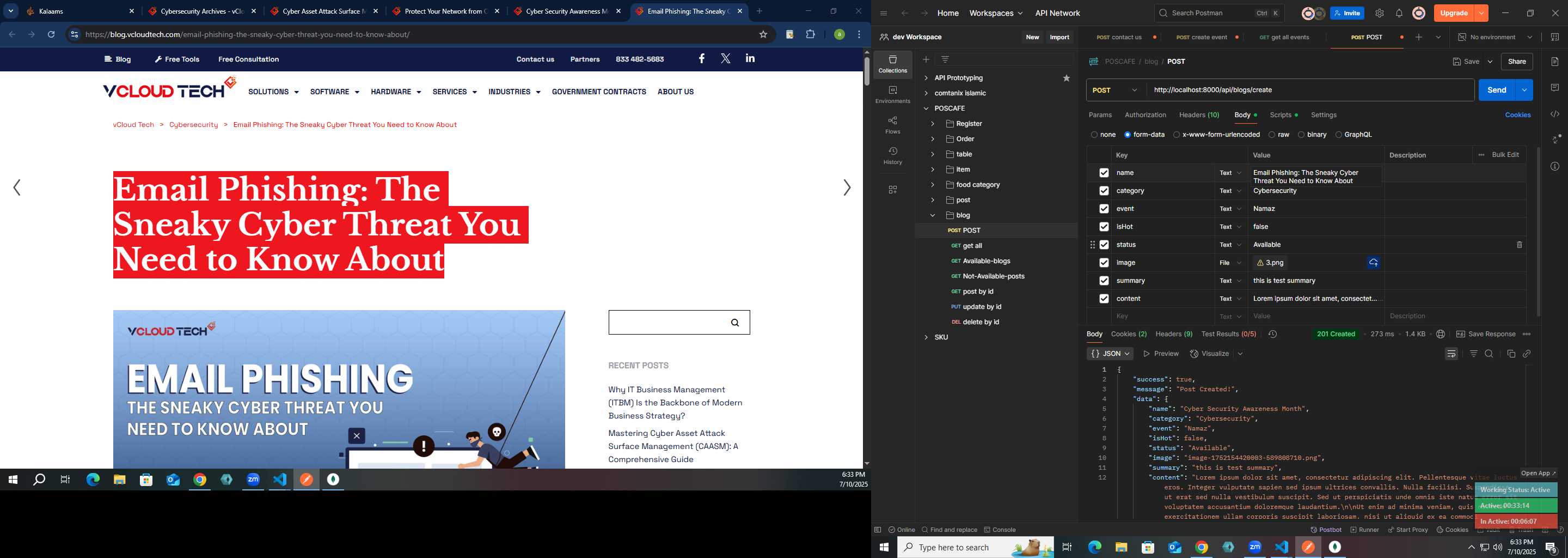Open Environments in Postman sidebar

tap(892, 94)
